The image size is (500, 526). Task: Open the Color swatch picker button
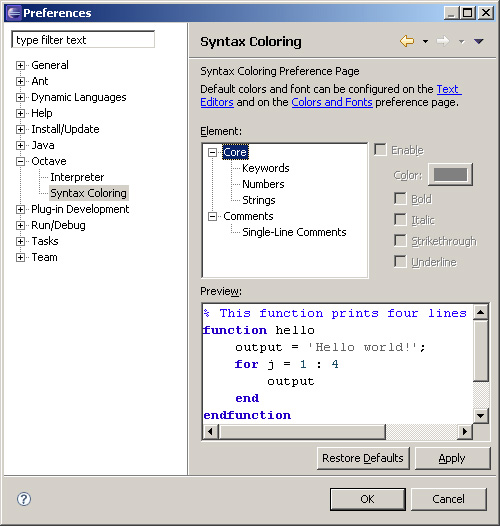pyautogui.click(x=450, y=174)
